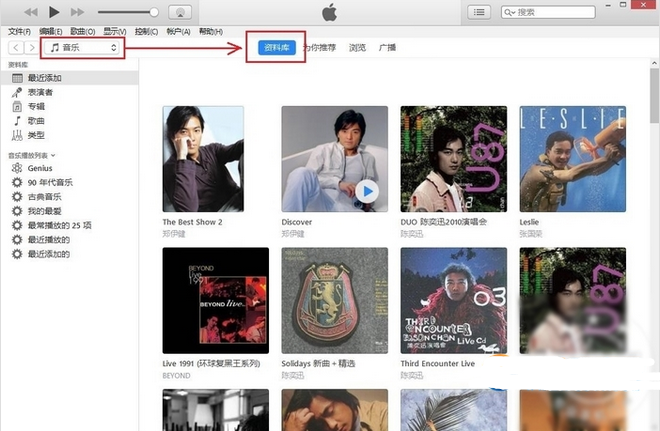The image size is (660, 431).
Task: Click the play button on Discover cover
Action: (x=367, y=192)
